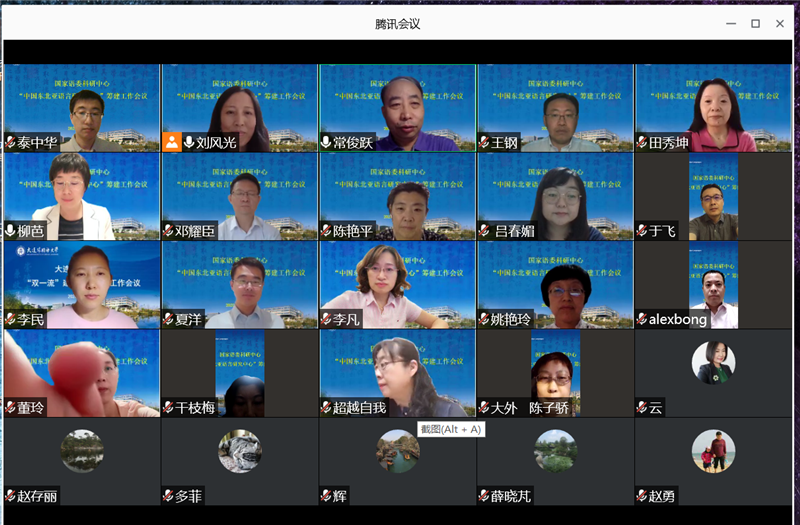
Task: Click 辉's circular avatar picture
Action: [397, 451]
